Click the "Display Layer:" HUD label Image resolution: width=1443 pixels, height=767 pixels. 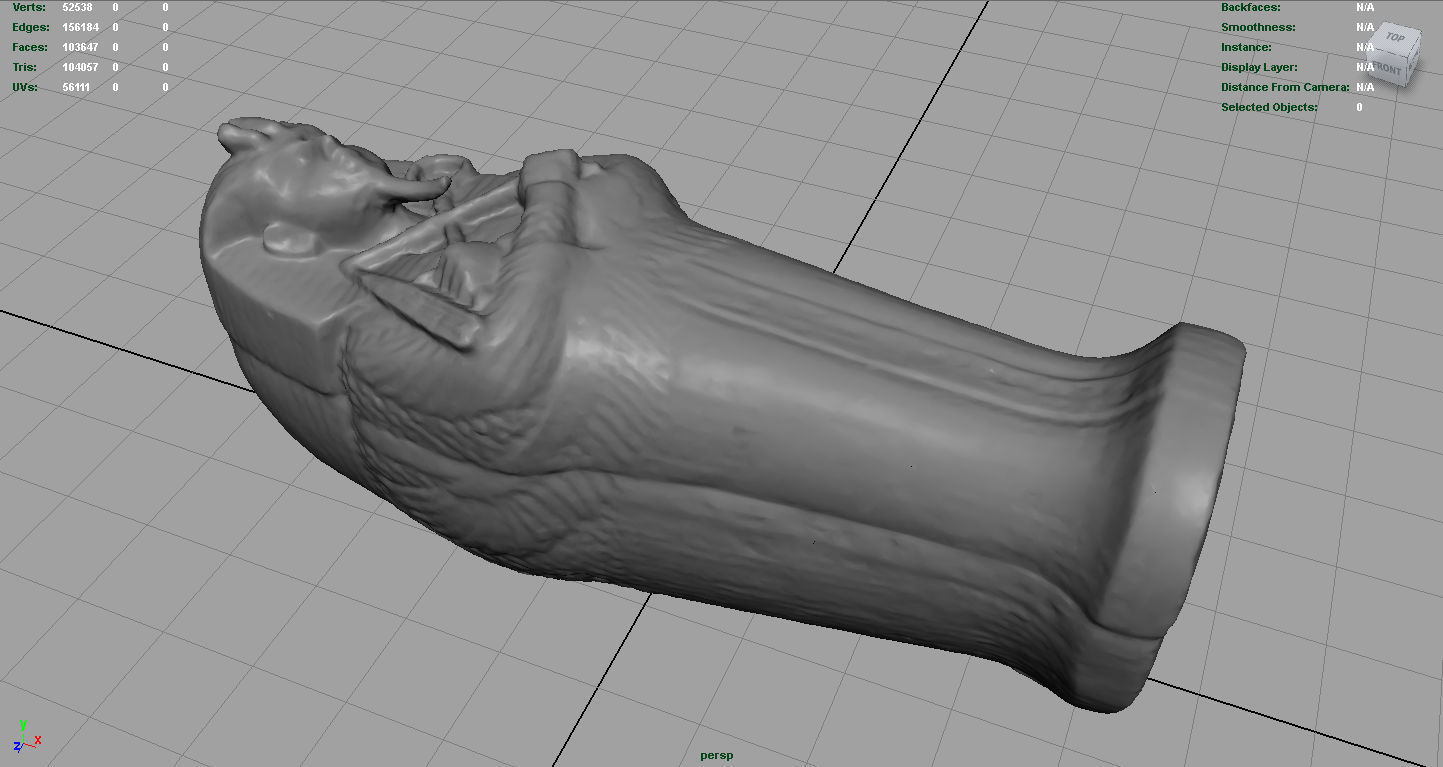pos(1259,67)
